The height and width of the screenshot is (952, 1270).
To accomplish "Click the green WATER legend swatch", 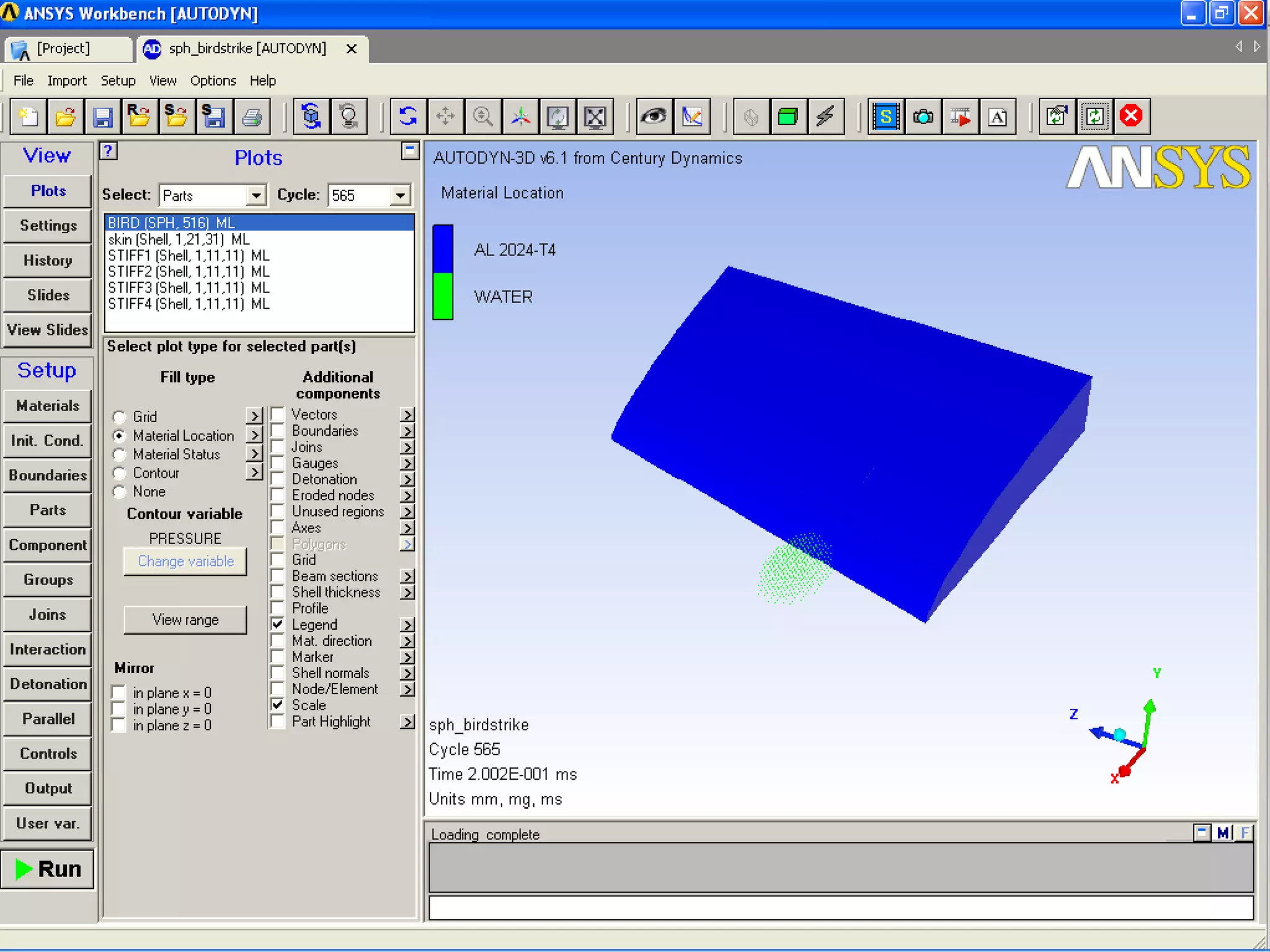I will [443, 296].
